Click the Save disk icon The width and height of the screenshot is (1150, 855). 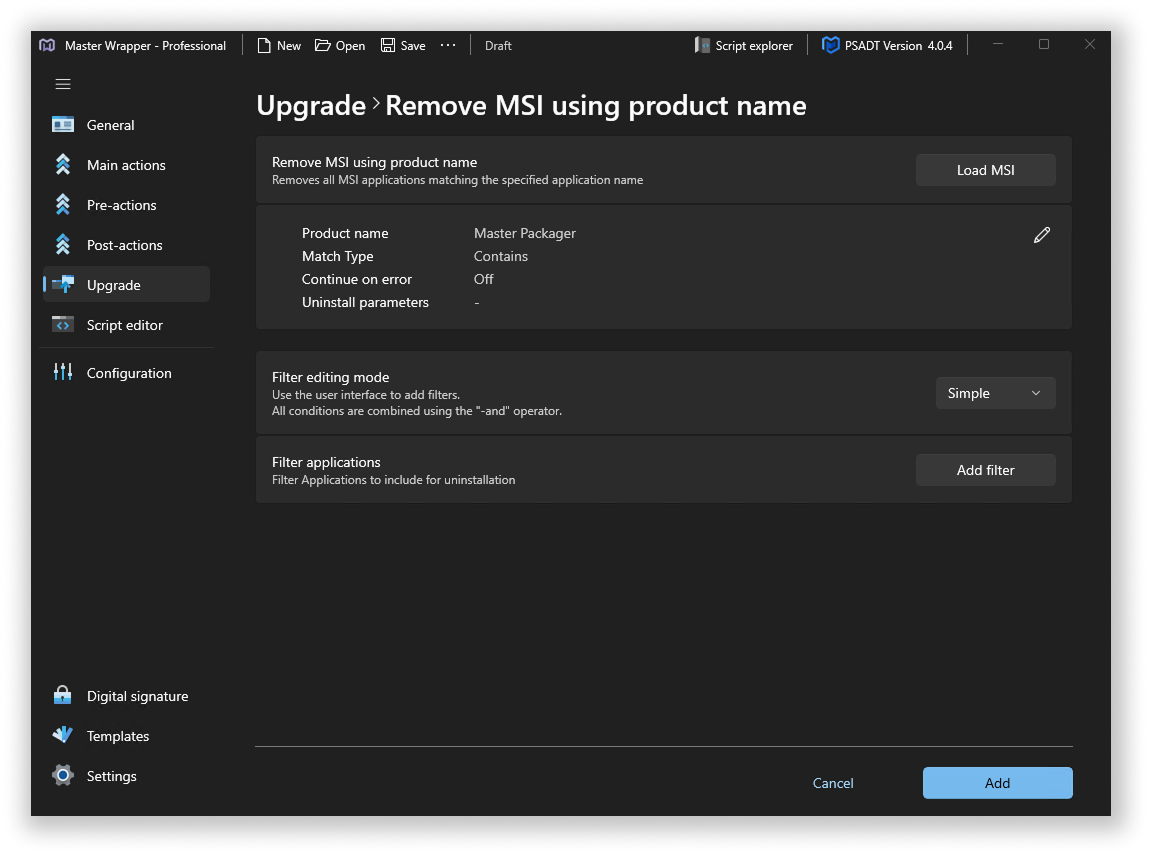click(x=388, y=46)
